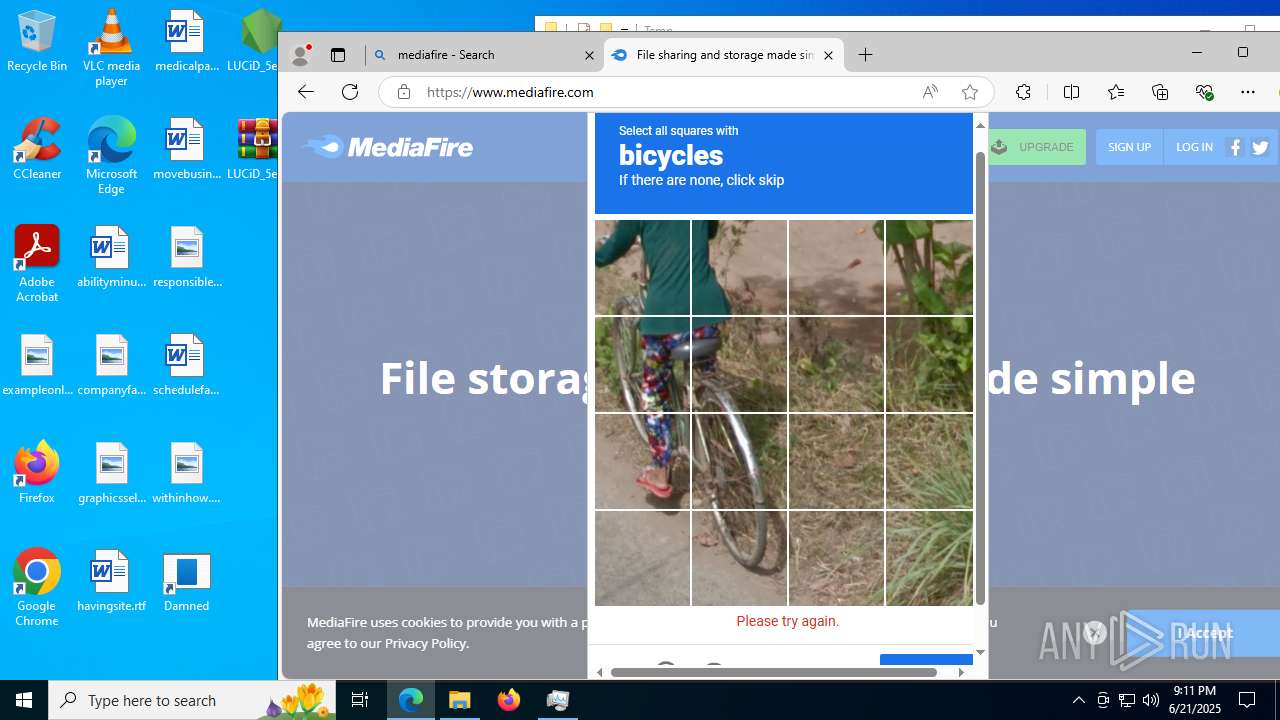Add this page to favorites star
The image size is (1280, 720).
pos(969,92)
